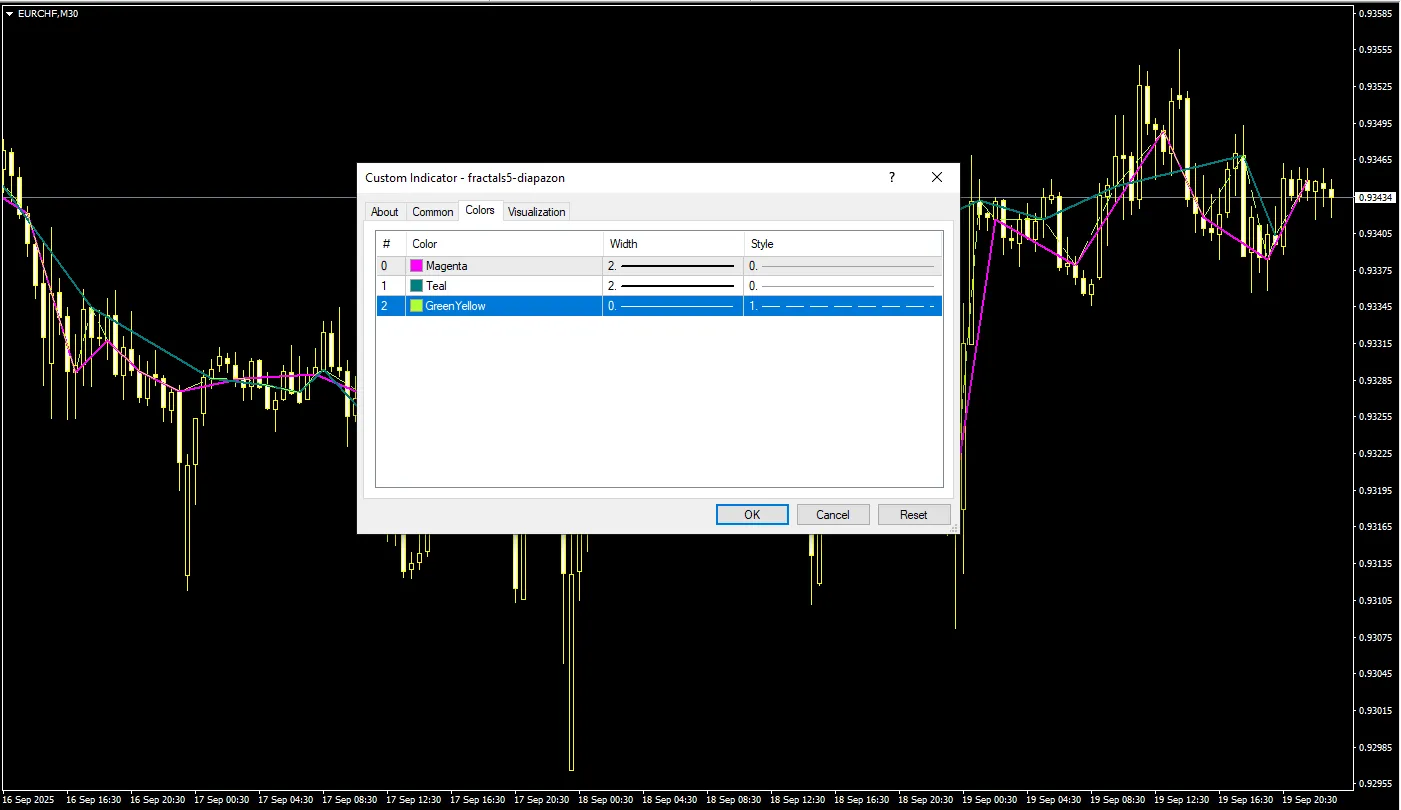Open width selector for Magenta row

click(x=673, y=266)
